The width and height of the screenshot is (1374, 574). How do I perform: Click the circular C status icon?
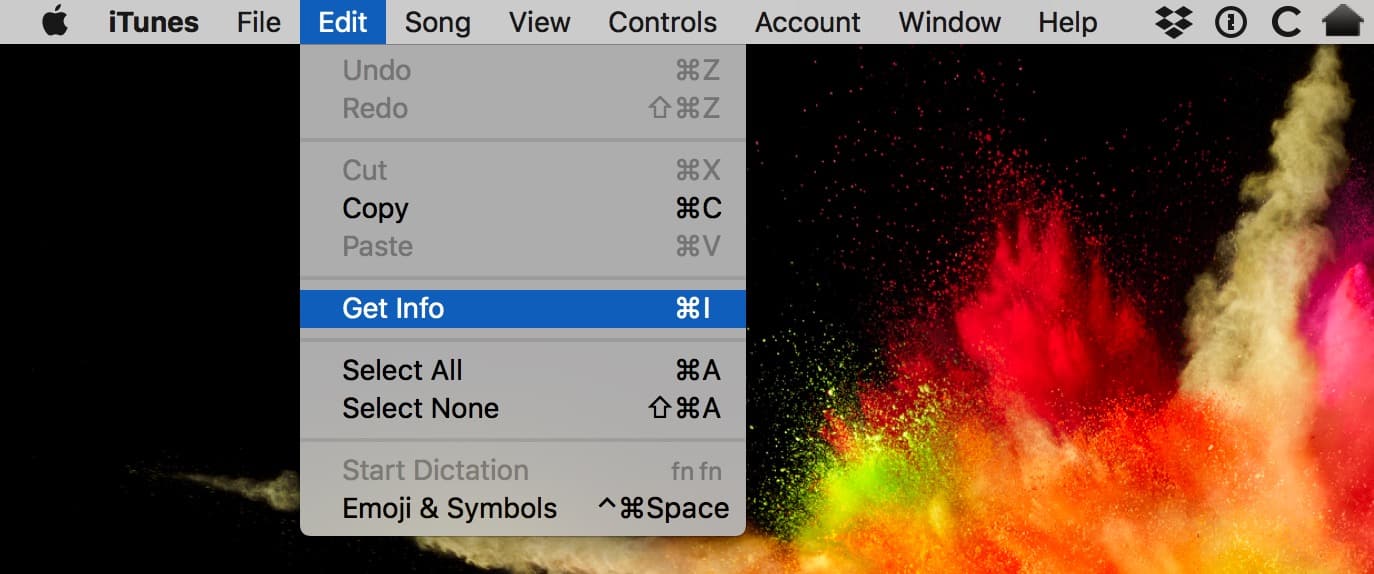[x=1286, y=22]
